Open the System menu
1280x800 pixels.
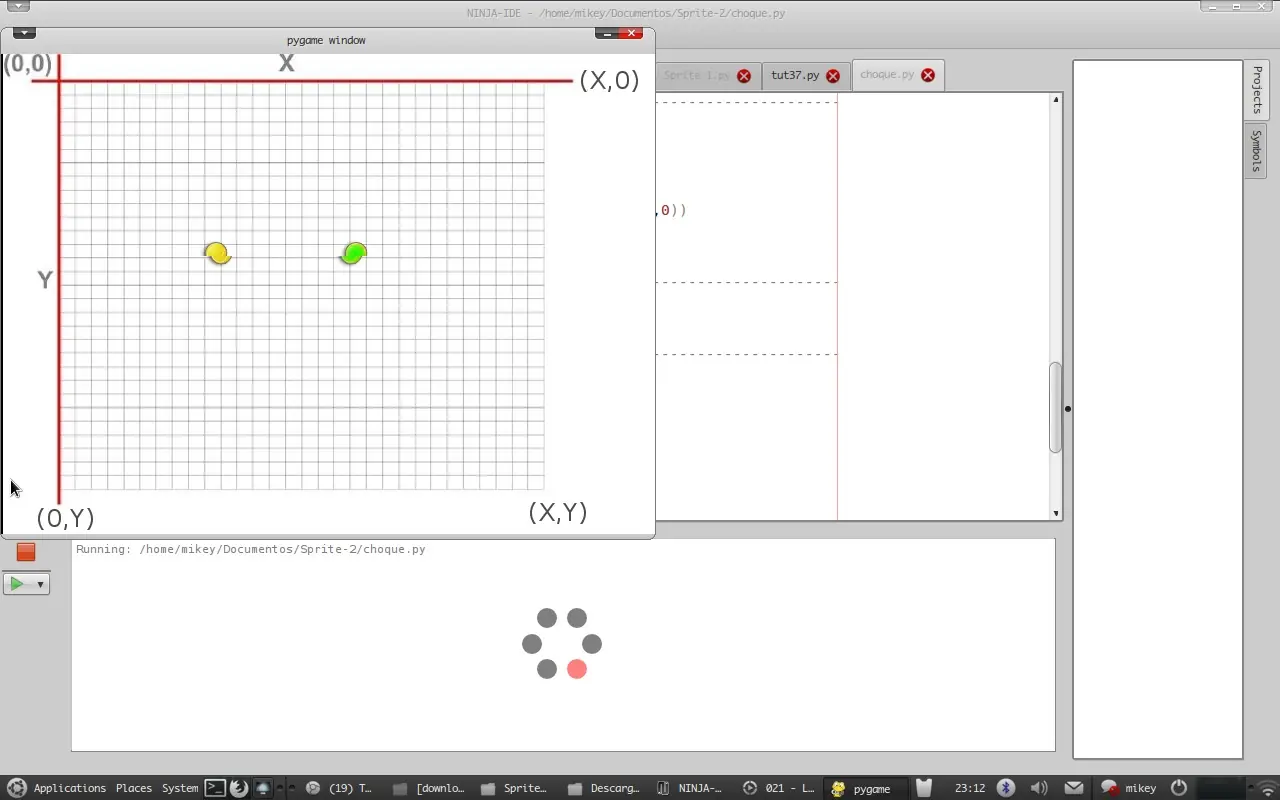(x=179, y=788)
